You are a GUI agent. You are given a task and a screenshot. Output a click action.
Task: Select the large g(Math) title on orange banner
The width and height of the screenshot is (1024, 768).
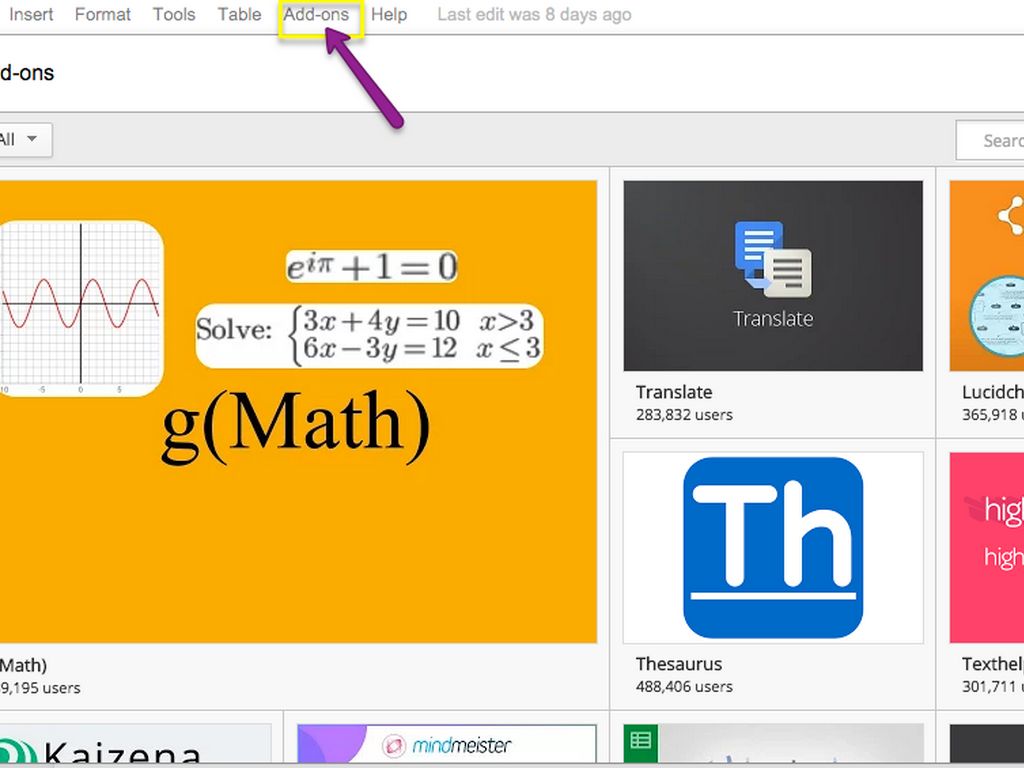pyautogui.click(x=296, y=424)
